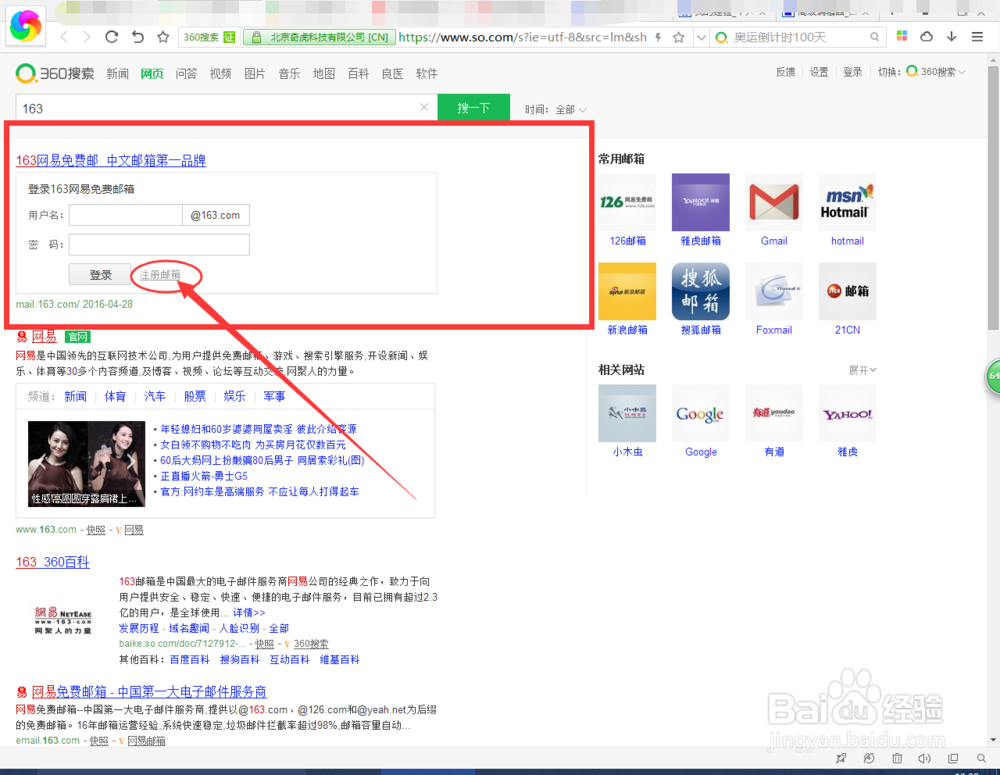Reload the page with refresh icon
The height and width of the screenshot is (775, 1000).
(112, 37)
